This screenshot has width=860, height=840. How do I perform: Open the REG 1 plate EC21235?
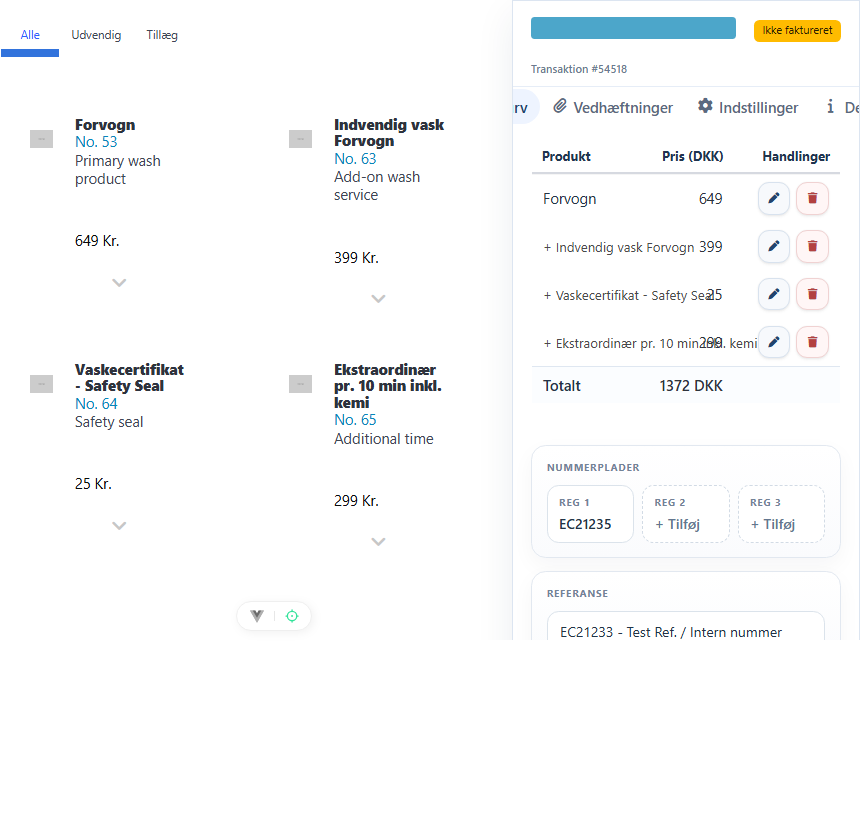click(x=590, y=514)
